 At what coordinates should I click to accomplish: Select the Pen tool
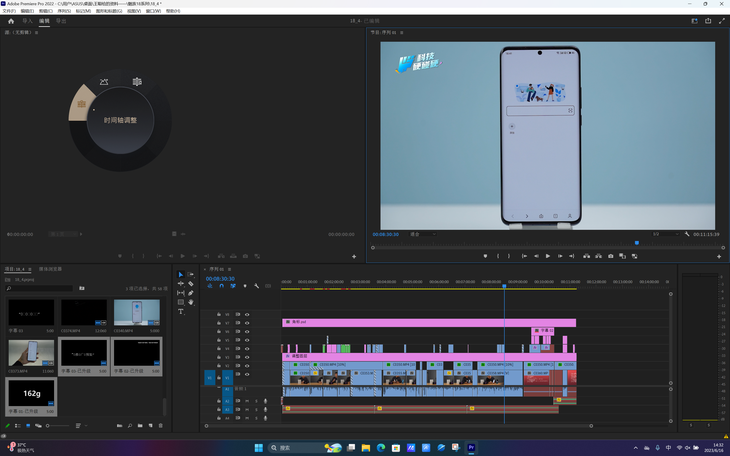190,293
